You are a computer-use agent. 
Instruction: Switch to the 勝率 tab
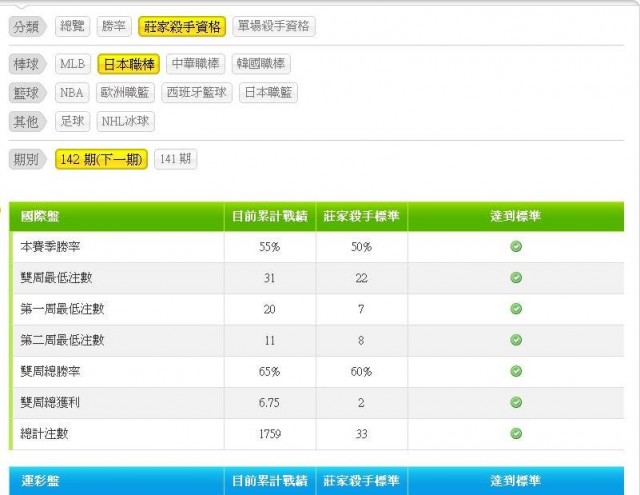pyautogui.click(x=114, y=26)
